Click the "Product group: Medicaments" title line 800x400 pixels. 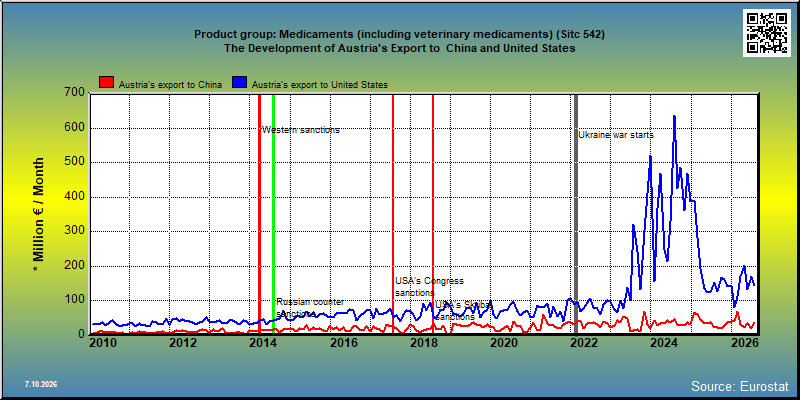pos(399,35)
